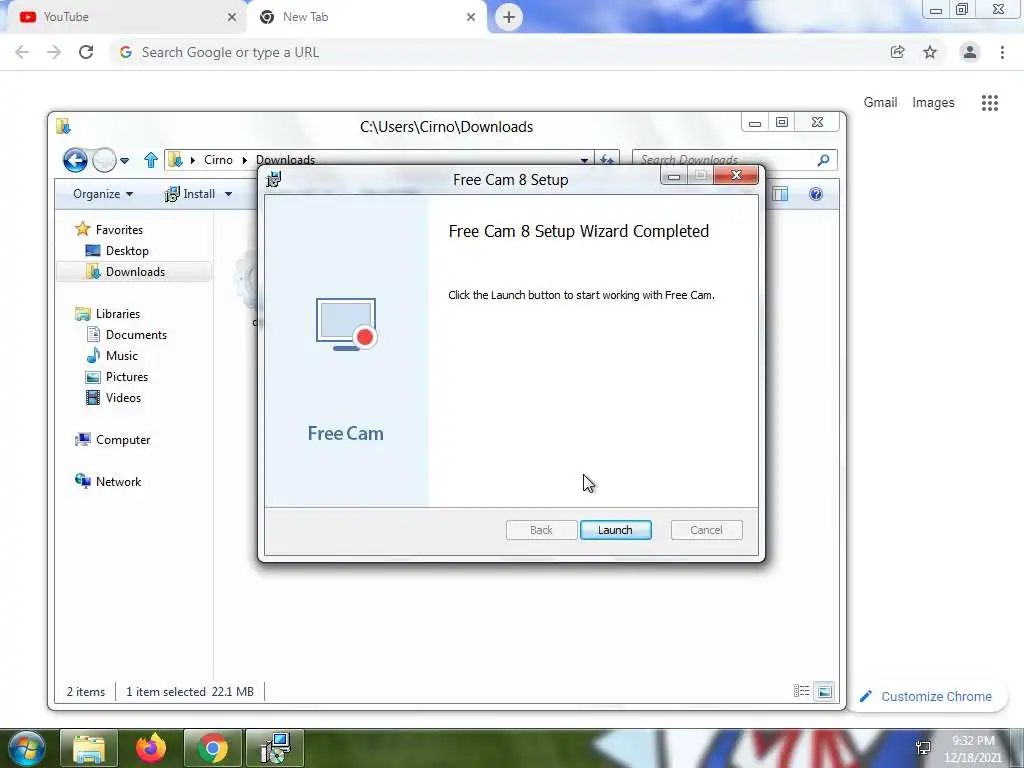Open the Explorer address bar history dropdown
Image resolution: width=1024 pixels, height=768 pixels.
point(584,160)
